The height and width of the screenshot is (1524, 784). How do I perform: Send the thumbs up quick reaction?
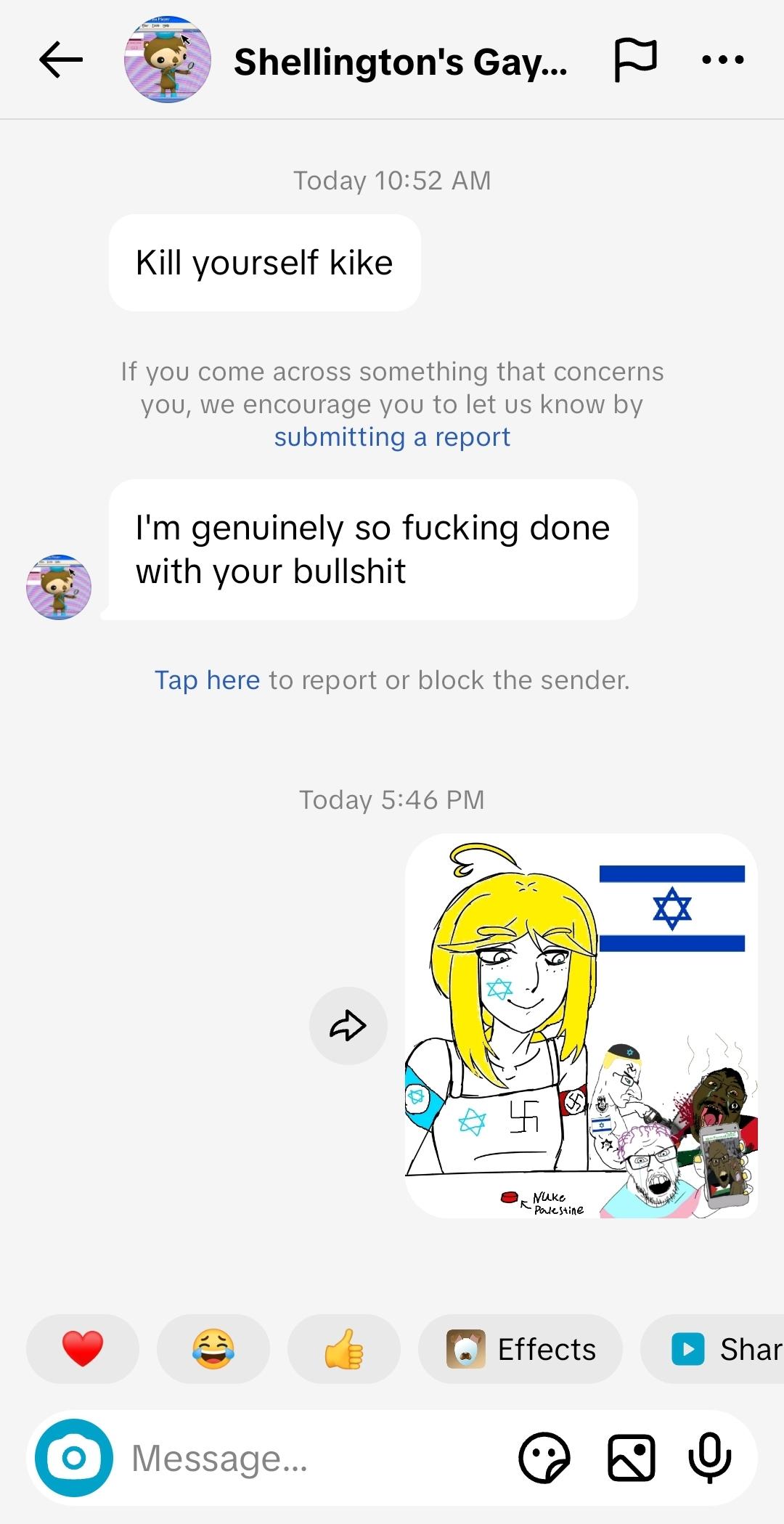coord(344,1349)
